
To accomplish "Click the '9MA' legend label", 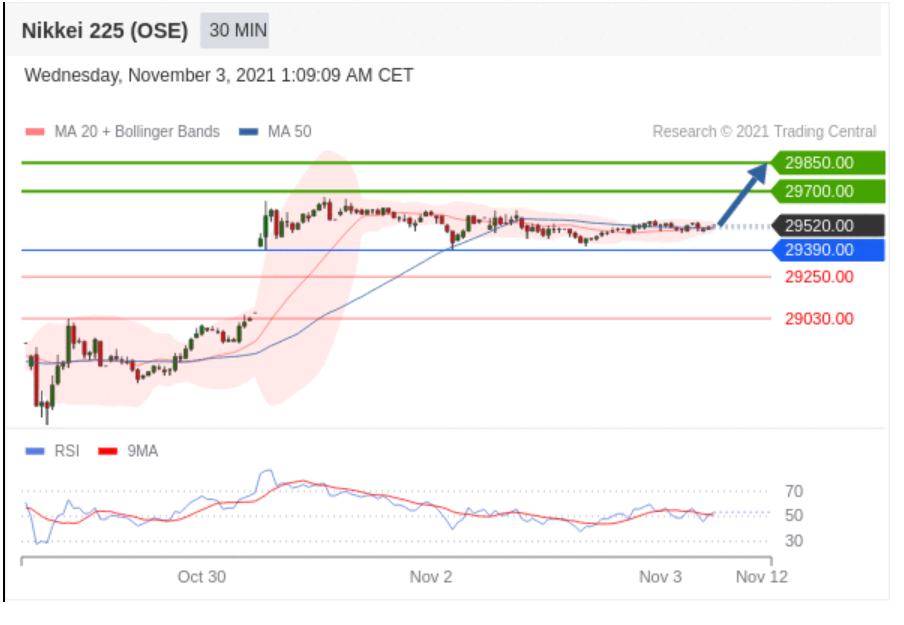I will click(x=142, y=451).
